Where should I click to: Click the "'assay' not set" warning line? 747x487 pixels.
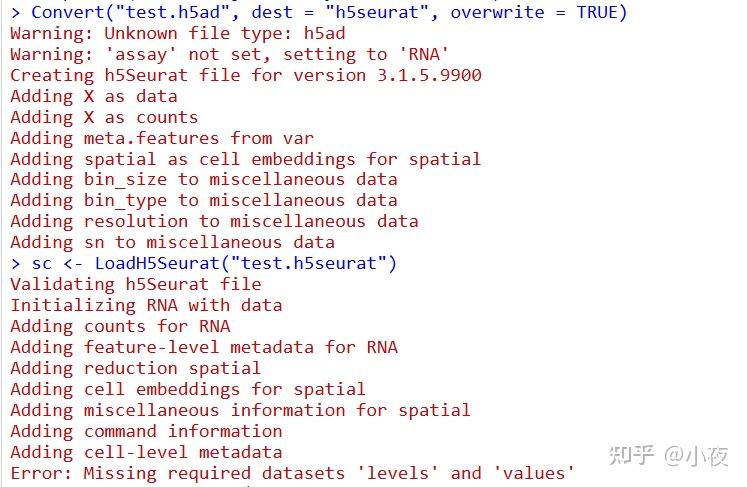tap(229, 54)
